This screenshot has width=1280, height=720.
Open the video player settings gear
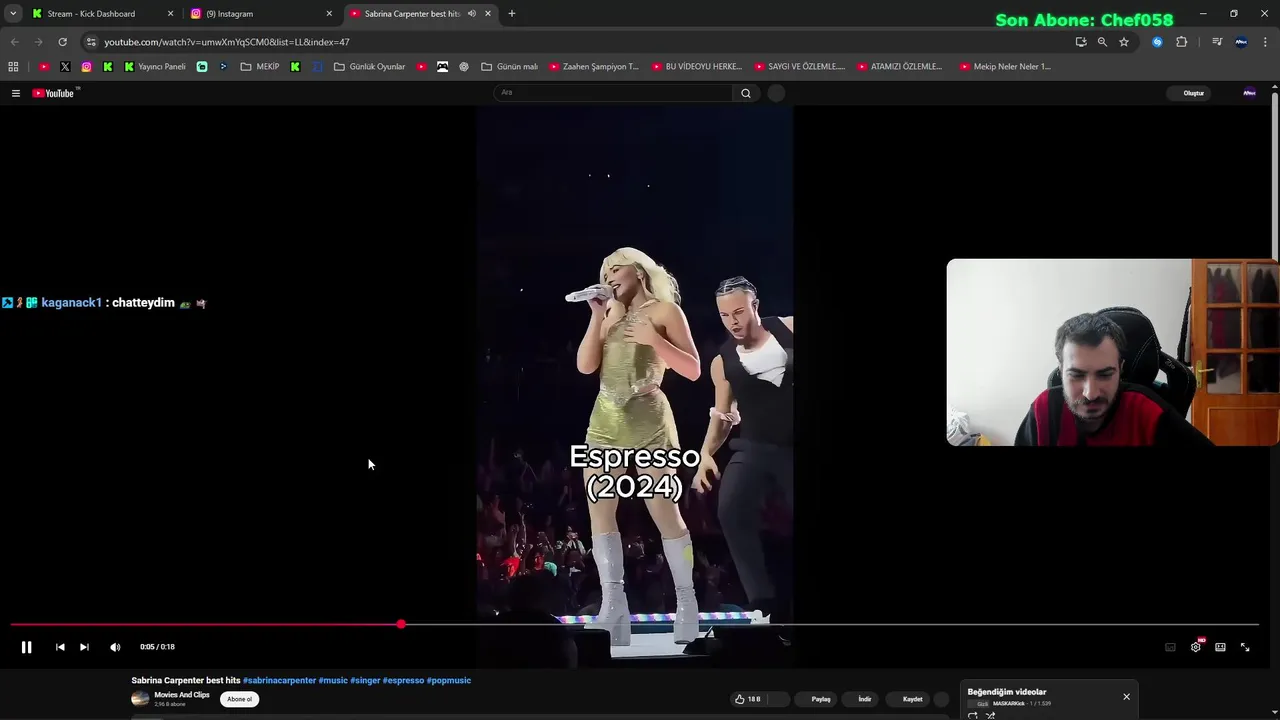(x=1196, y=647)
